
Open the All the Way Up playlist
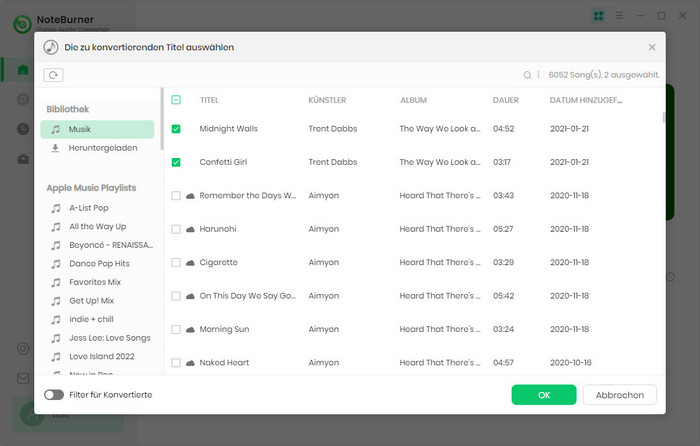coord(98,226)
